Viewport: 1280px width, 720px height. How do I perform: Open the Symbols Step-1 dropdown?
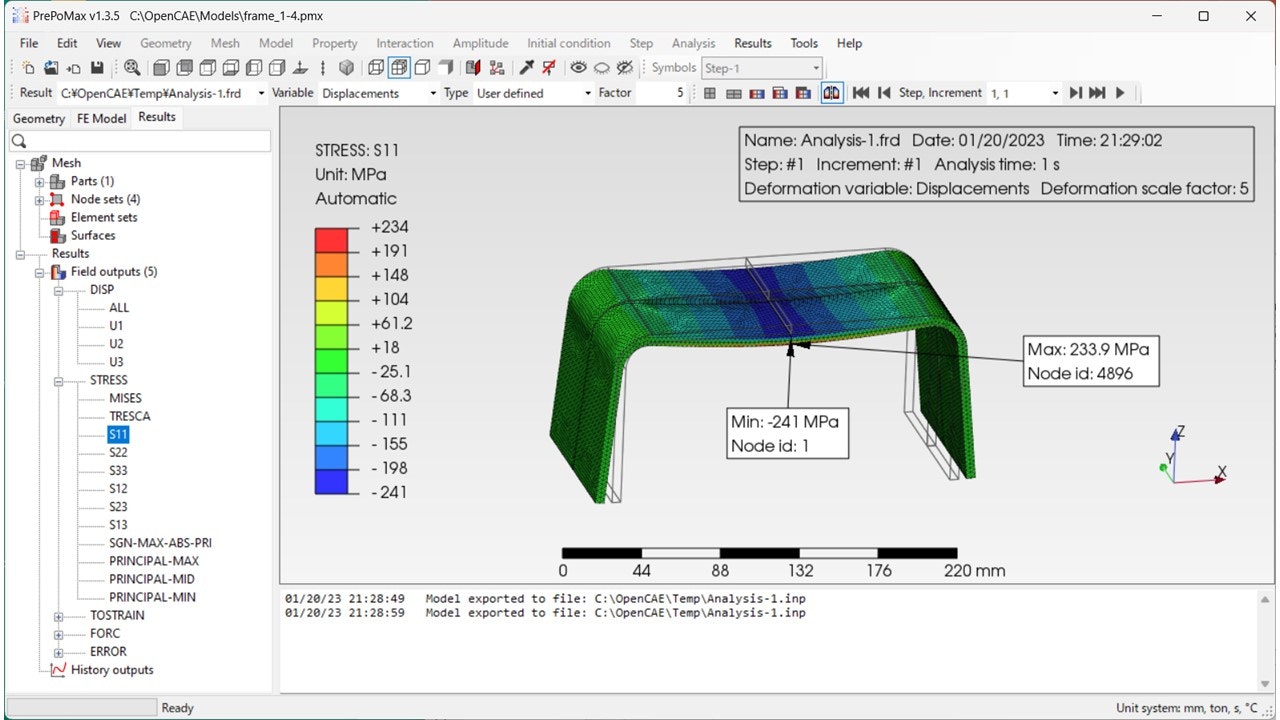pos(816,68)
